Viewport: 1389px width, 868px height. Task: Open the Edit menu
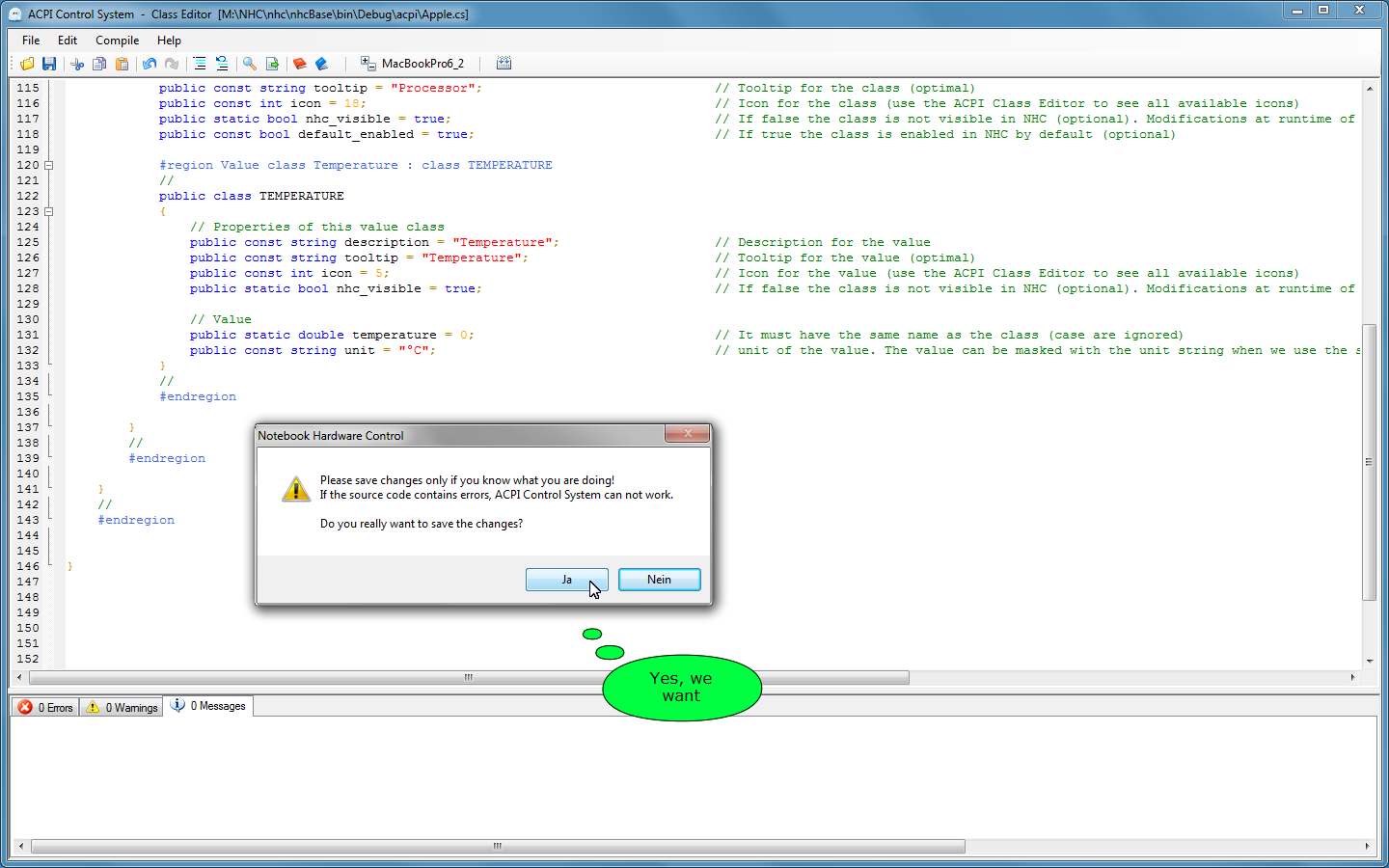68,41
